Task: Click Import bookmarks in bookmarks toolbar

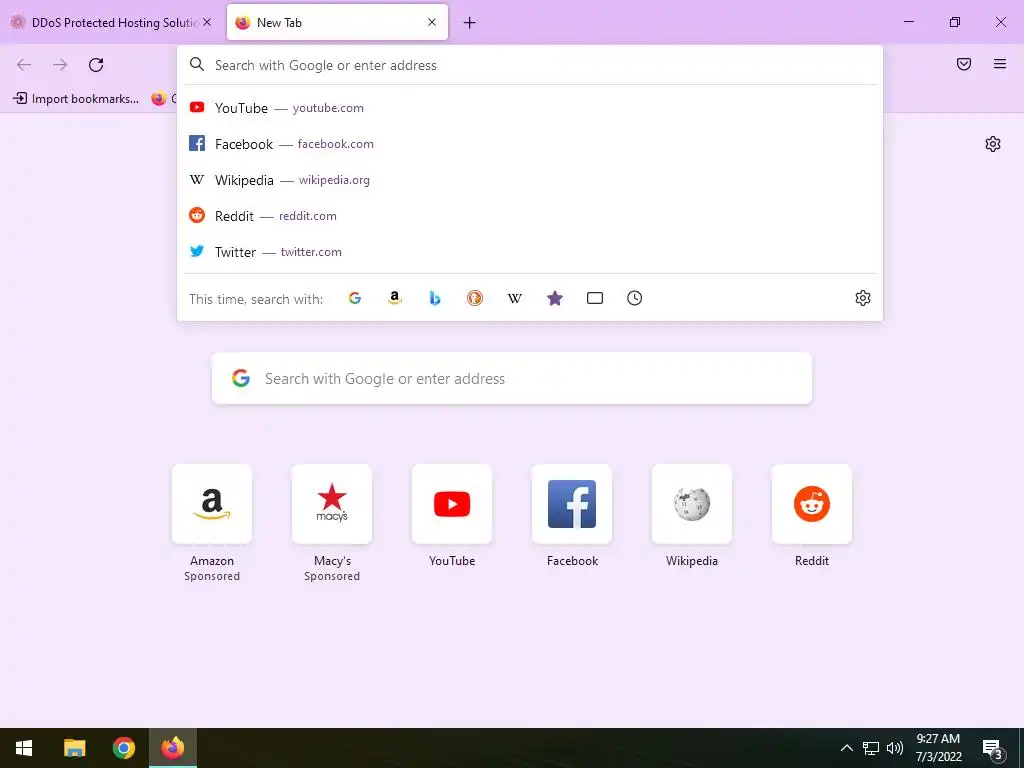Action: click(x=76, y=99)
